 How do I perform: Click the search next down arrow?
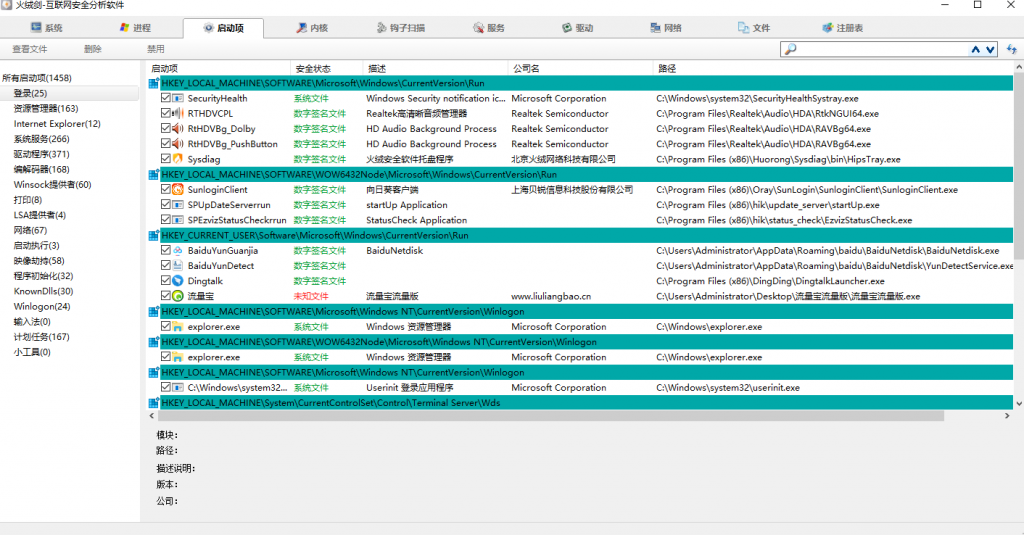click(x=990, y=49)
